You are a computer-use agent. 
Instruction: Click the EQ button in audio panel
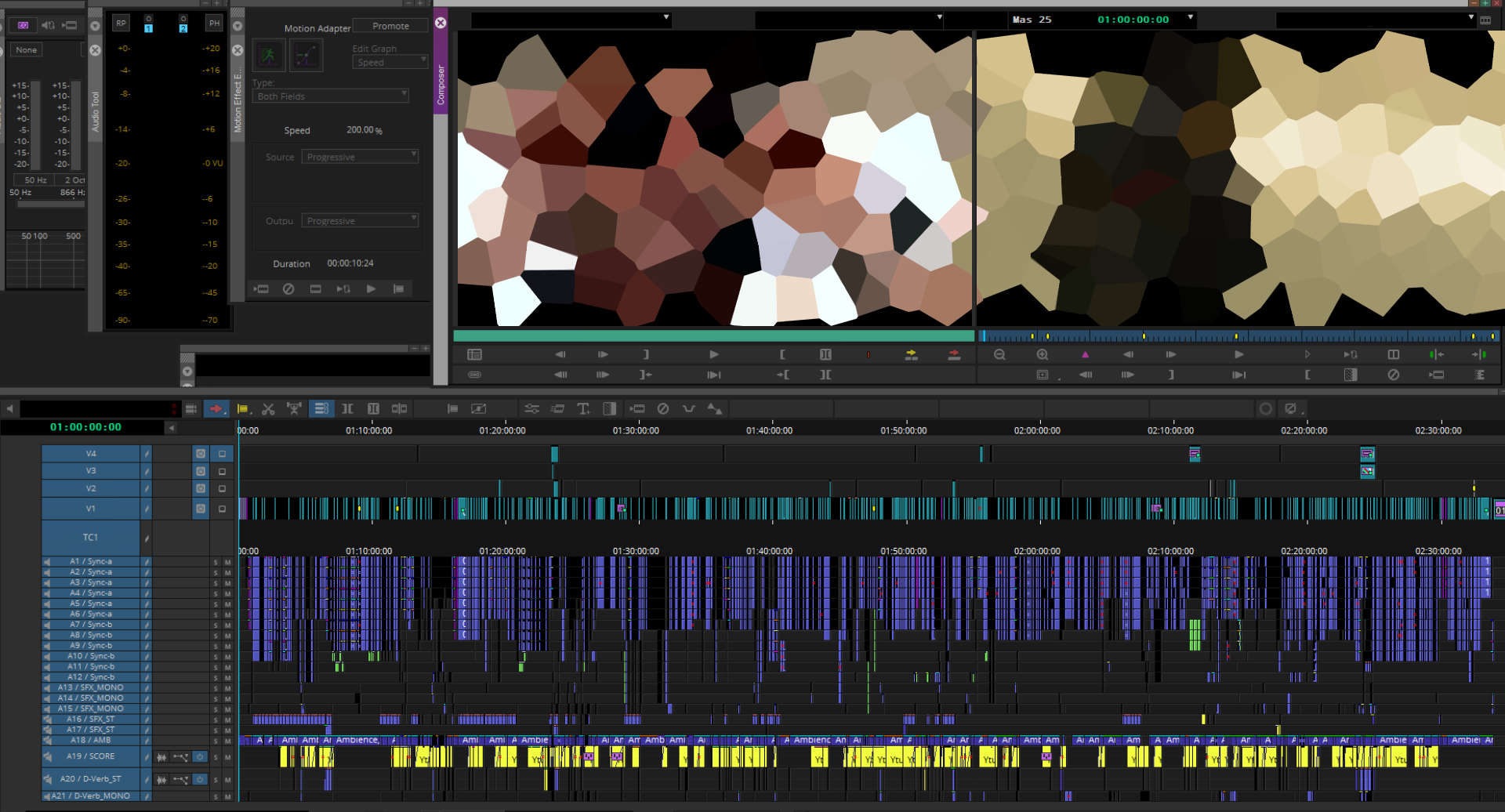[x=24, y=25]
